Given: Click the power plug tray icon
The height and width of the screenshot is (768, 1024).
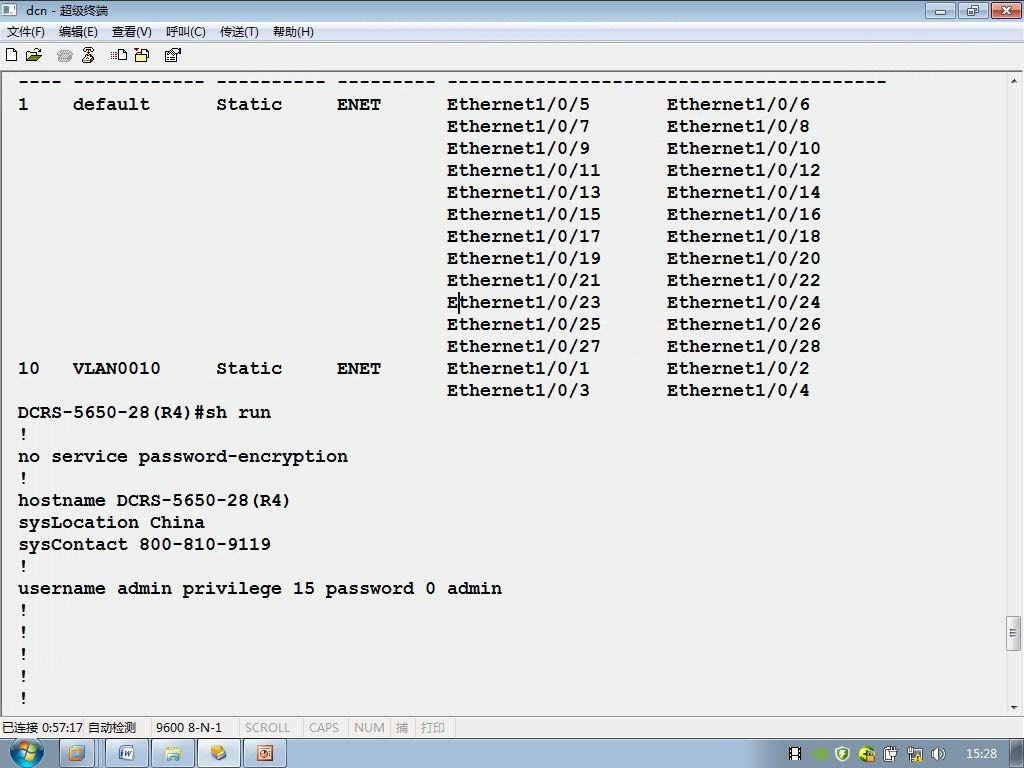Looking at the screenshot, I should click(x=890, y=754).
